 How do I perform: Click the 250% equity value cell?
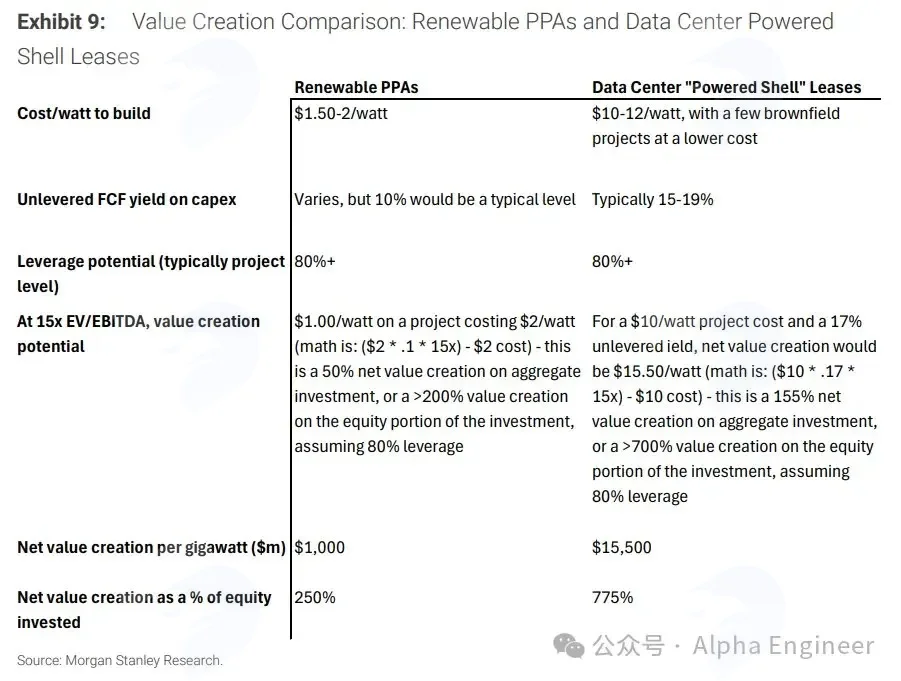[315, 598]
